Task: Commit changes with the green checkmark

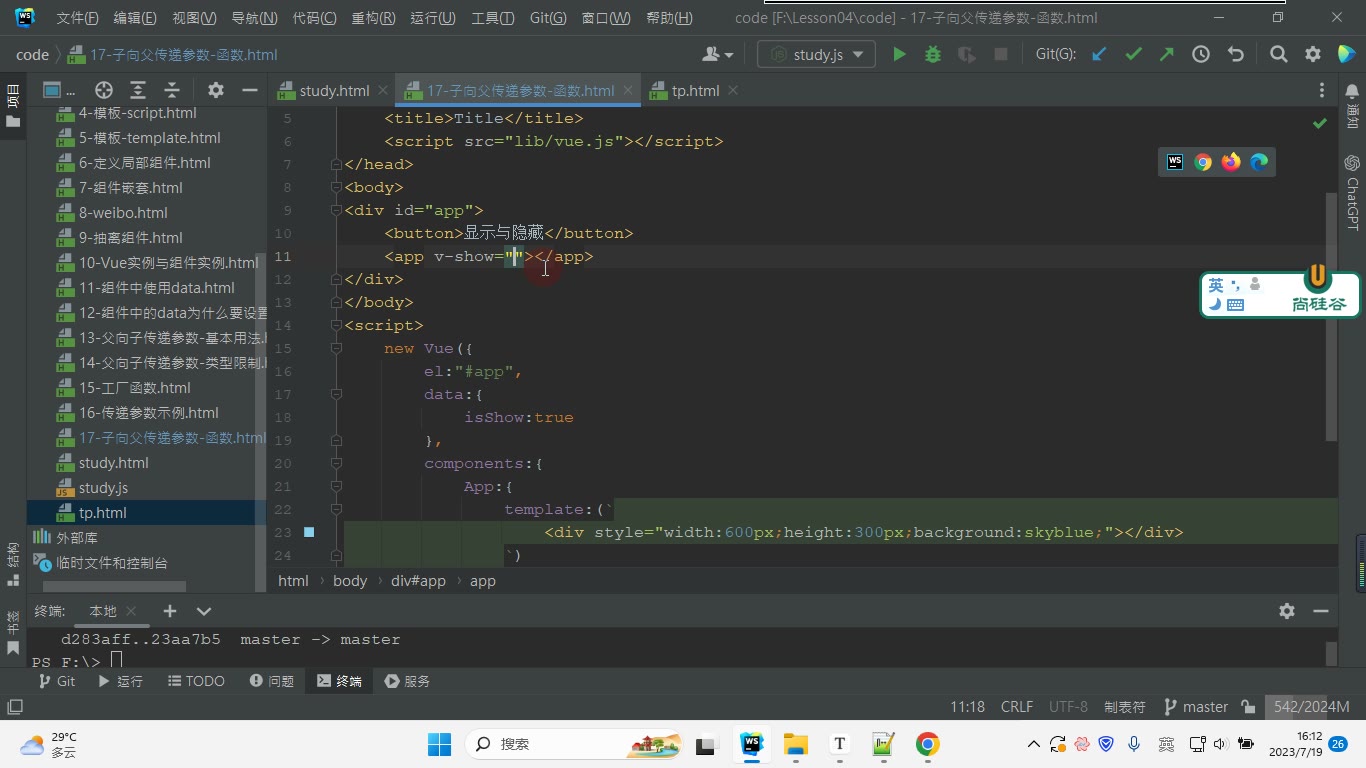Action: (1133, 55)
